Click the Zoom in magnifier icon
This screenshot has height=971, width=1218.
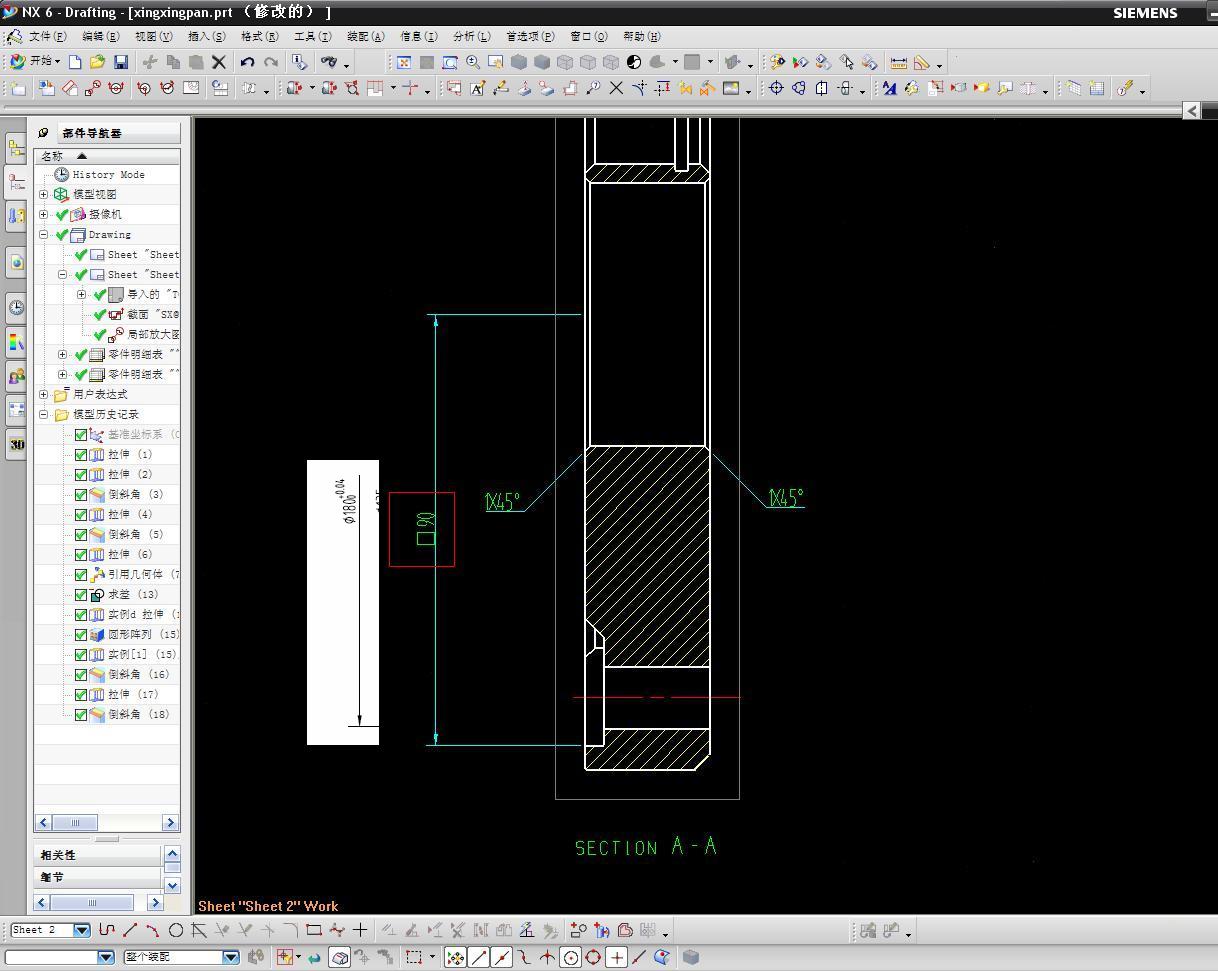point(473,62)
